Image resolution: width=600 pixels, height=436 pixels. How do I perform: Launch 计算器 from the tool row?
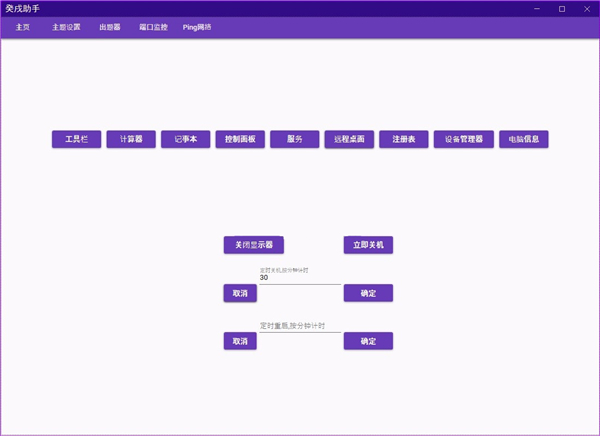click(131, 139)
